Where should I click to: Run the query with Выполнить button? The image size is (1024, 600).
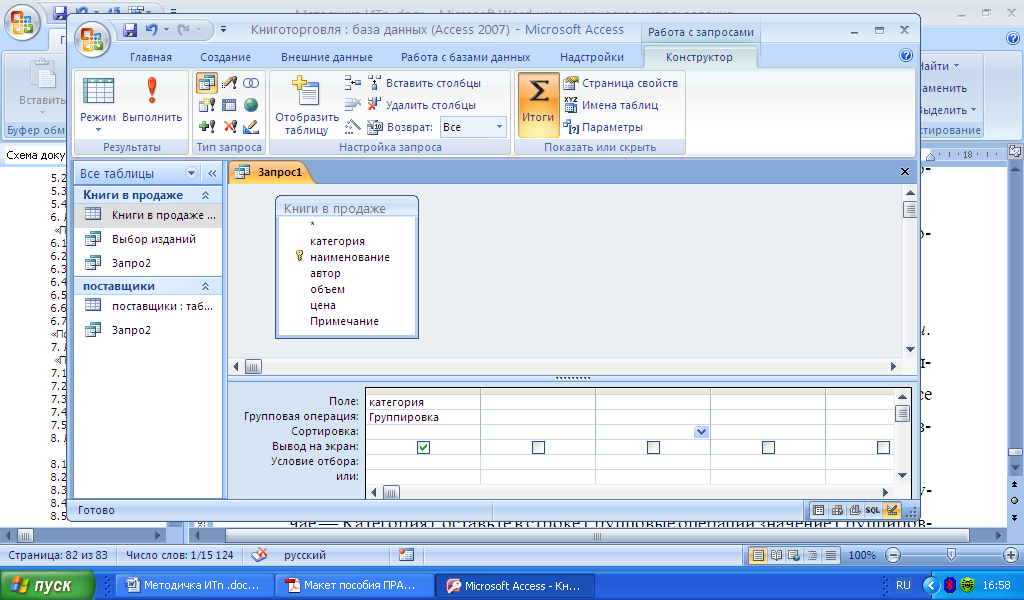click(152, 99)
